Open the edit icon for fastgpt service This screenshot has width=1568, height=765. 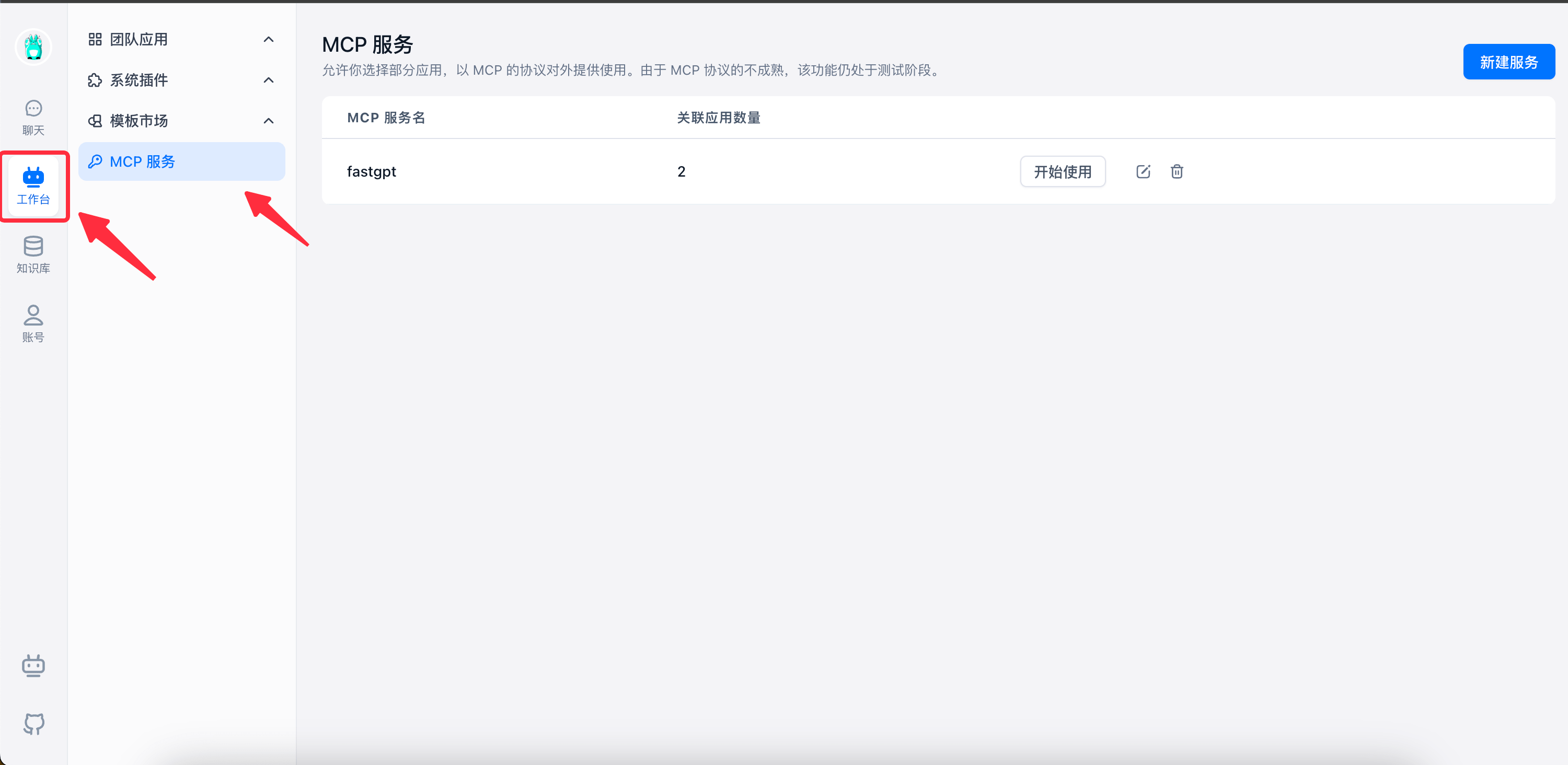pyautogui.click(x=1143, y=171)
